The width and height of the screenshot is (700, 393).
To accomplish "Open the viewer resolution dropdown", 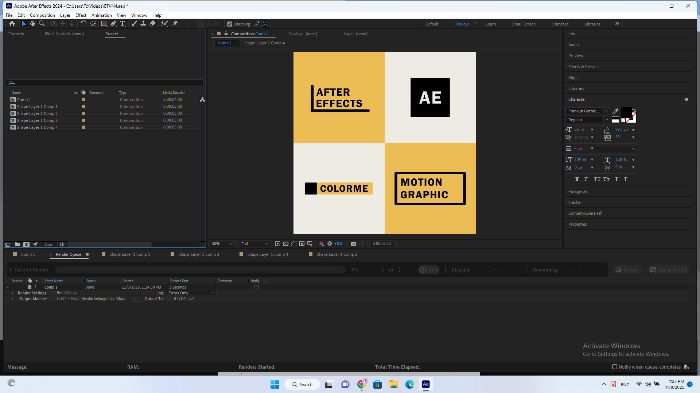I will click(255, 244).
